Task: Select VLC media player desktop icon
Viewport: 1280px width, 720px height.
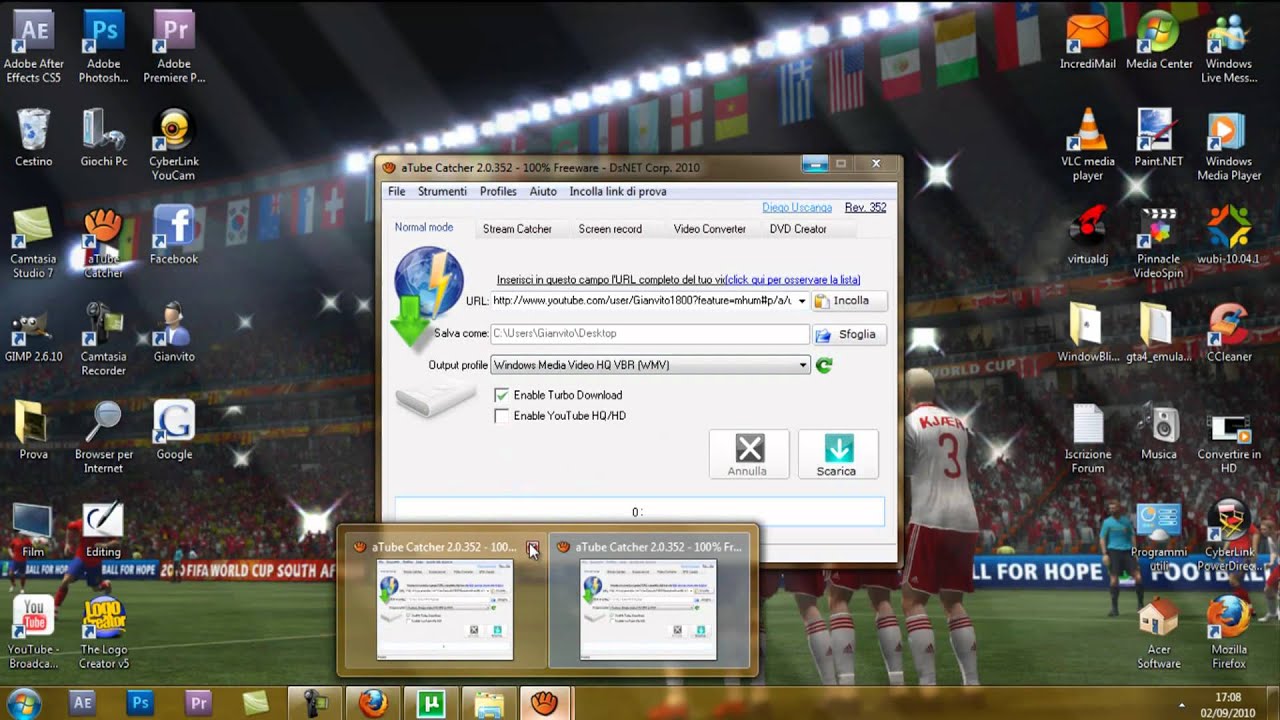Action: click(x=1088, y=145)
